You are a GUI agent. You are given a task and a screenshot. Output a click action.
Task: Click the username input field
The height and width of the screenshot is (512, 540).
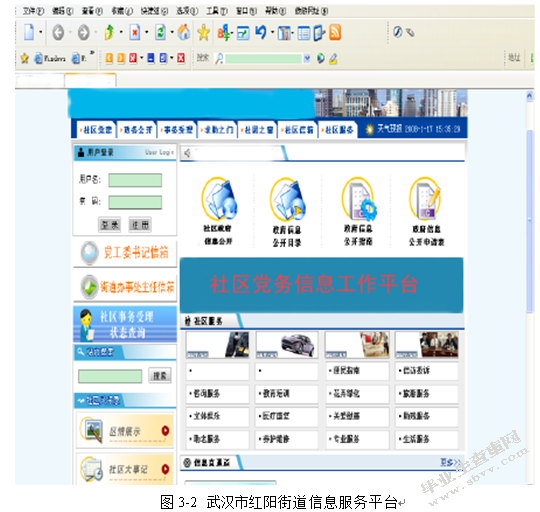135,180
